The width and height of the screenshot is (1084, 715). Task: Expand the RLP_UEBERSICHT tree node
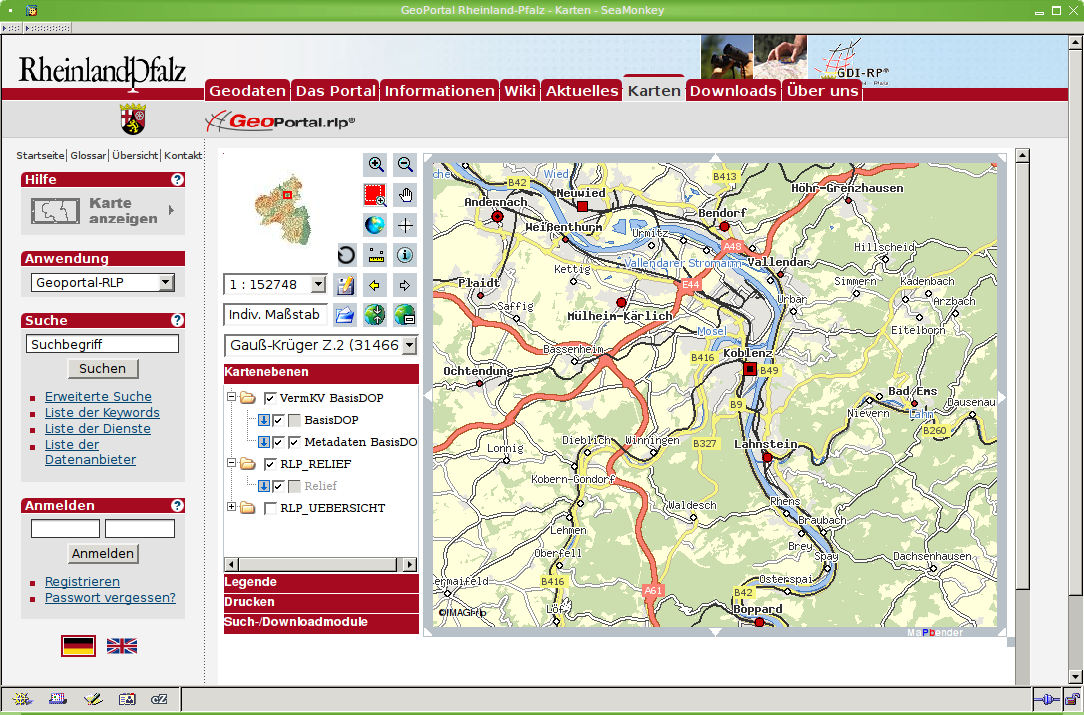pos(232,507)
